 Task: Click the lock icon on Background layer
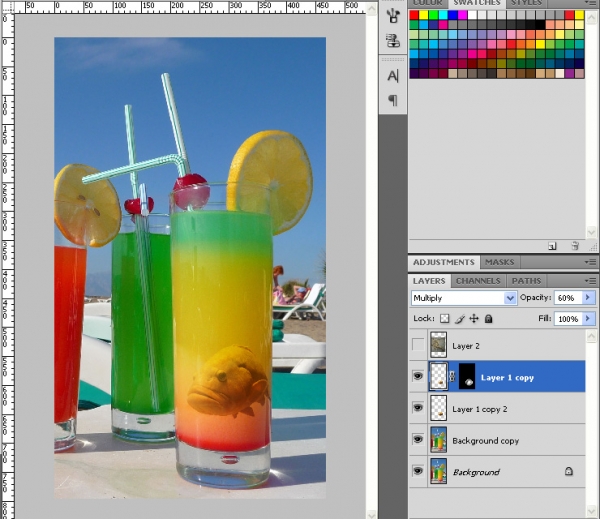569,471
